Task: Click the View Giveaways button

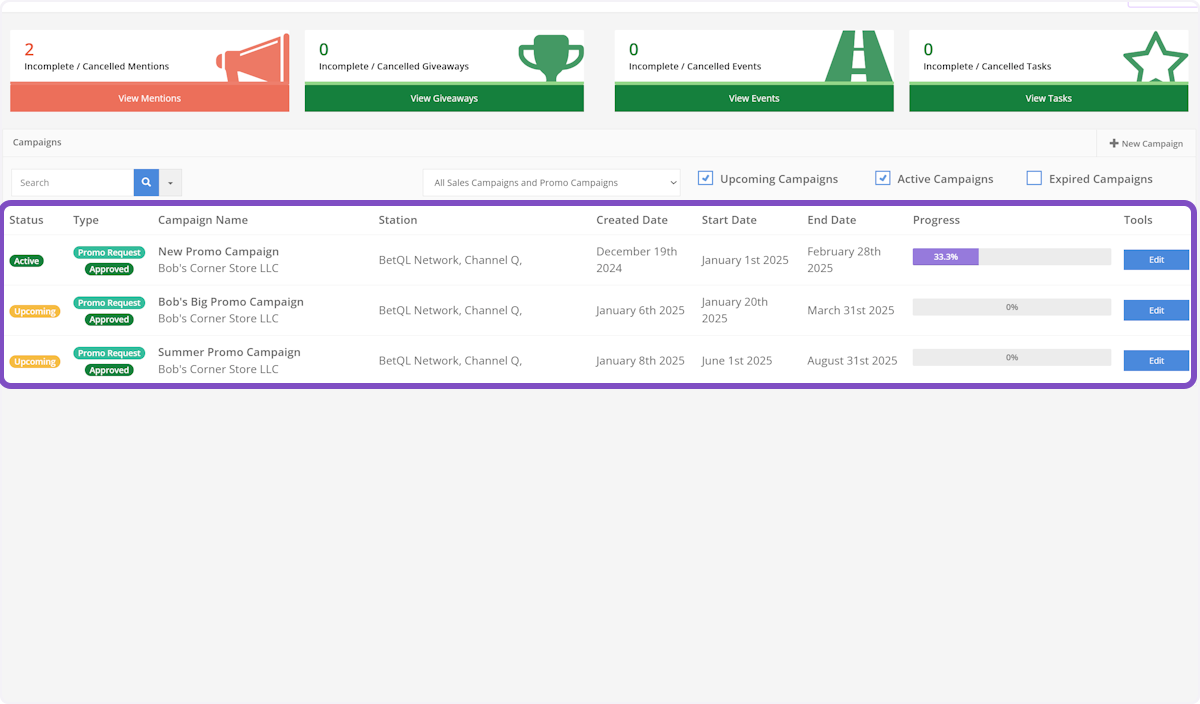Action: (x=444, y=99)
